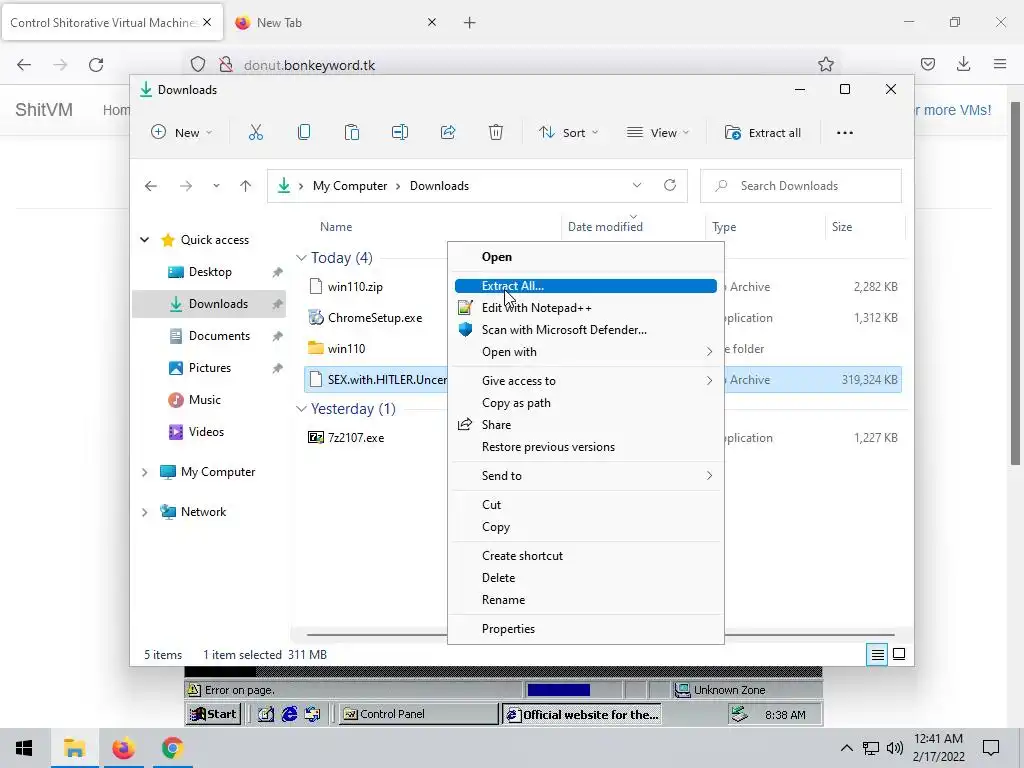
Task: Click the Search Downloads field
Action: point(801,186)
